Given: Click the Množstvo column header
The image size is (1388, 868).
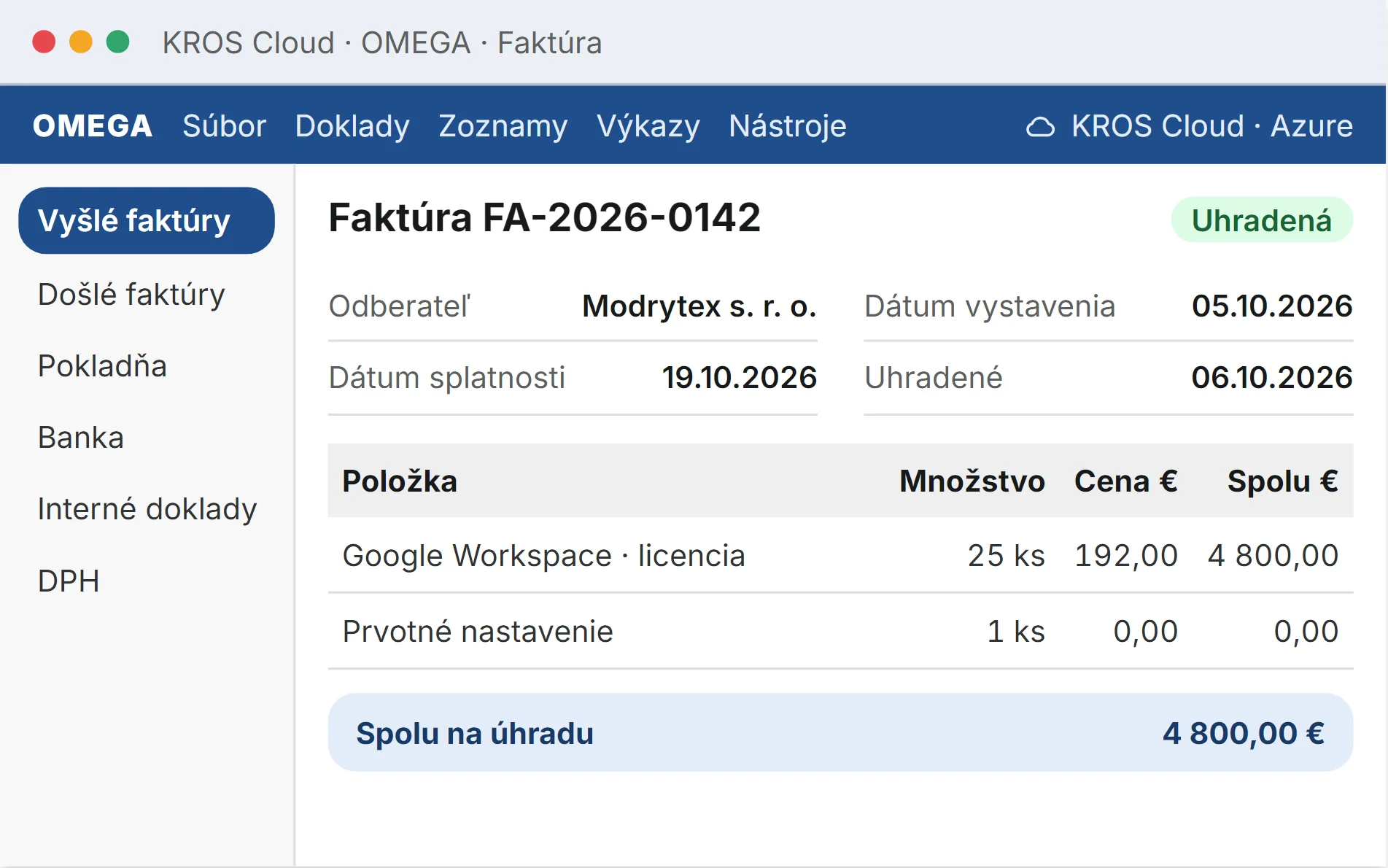Looking at the screenshot, I should click(972, 481).
